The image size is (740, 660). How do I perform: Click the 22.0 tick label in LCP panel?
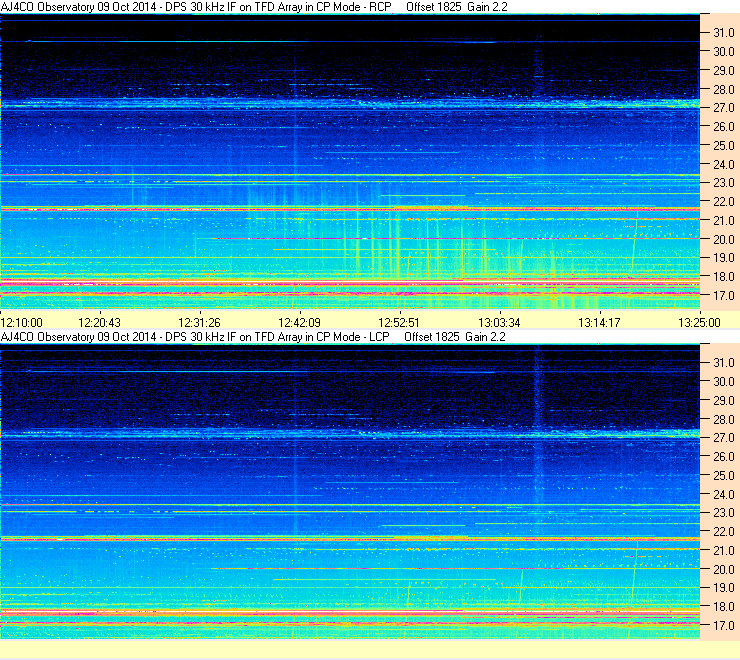(x=723, y=531)
